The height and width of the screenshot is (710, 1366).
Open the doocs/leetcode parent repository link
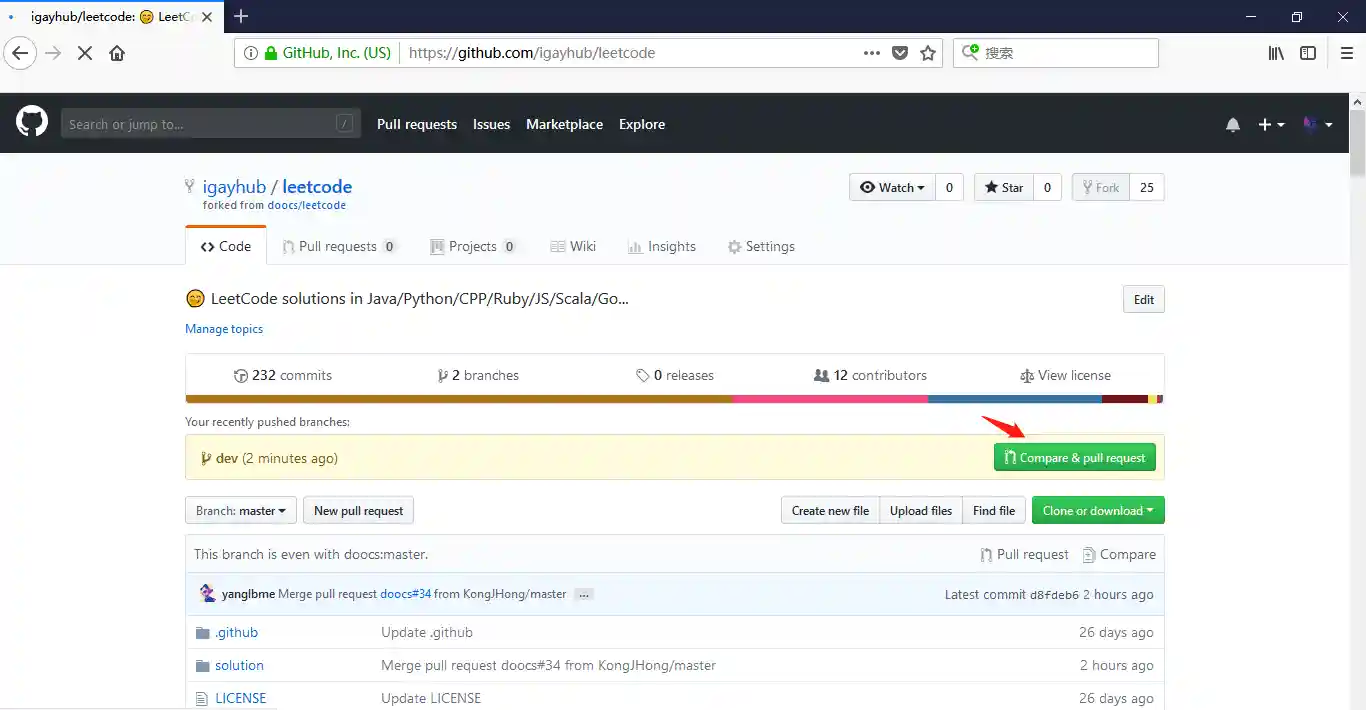(x=307, y=205)
